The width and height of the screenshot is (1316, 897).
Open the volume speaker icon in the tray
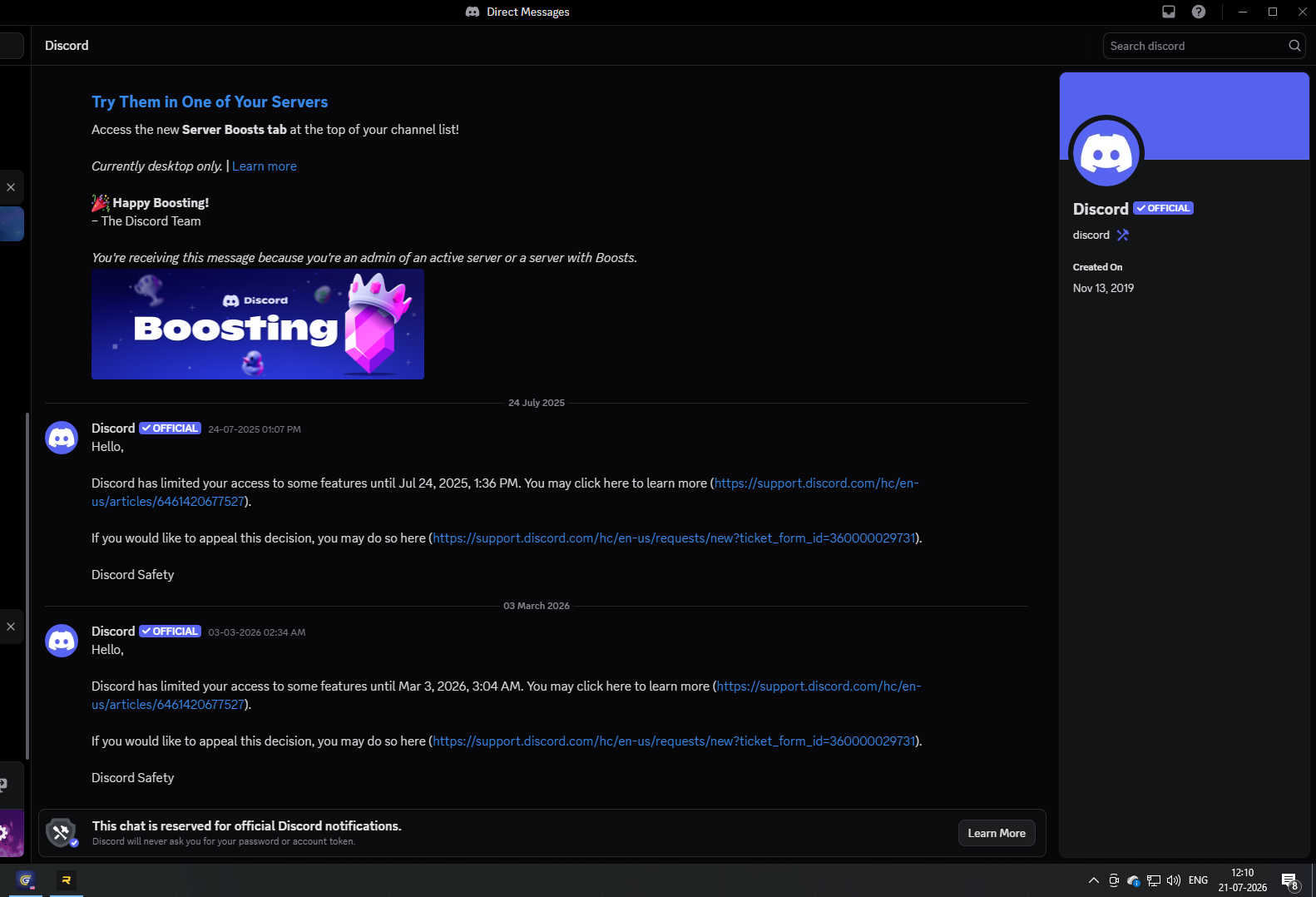1174,880
